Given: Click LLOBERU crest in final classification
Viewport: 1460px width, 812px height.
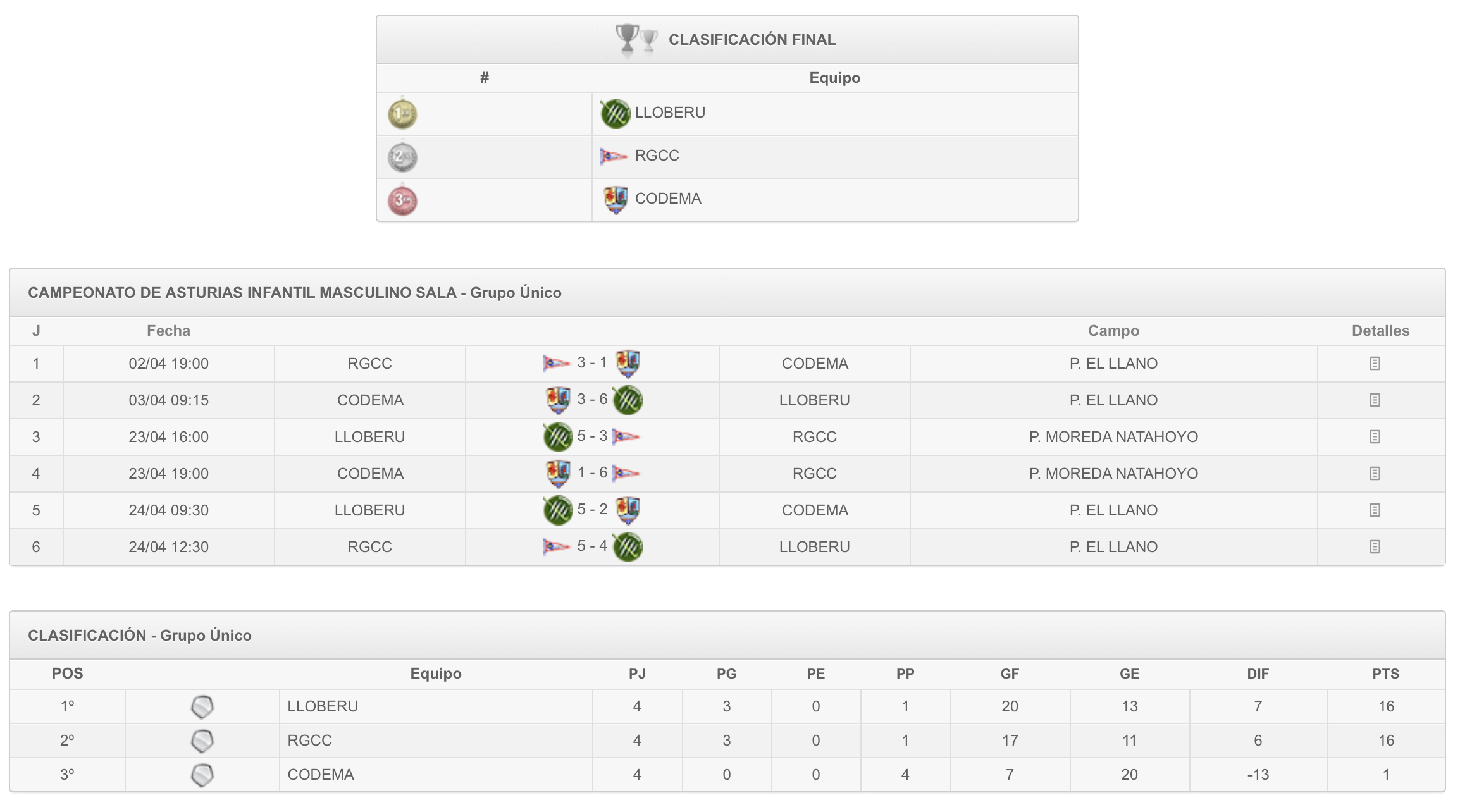Looking at the screenshot, I should (615, 114).
